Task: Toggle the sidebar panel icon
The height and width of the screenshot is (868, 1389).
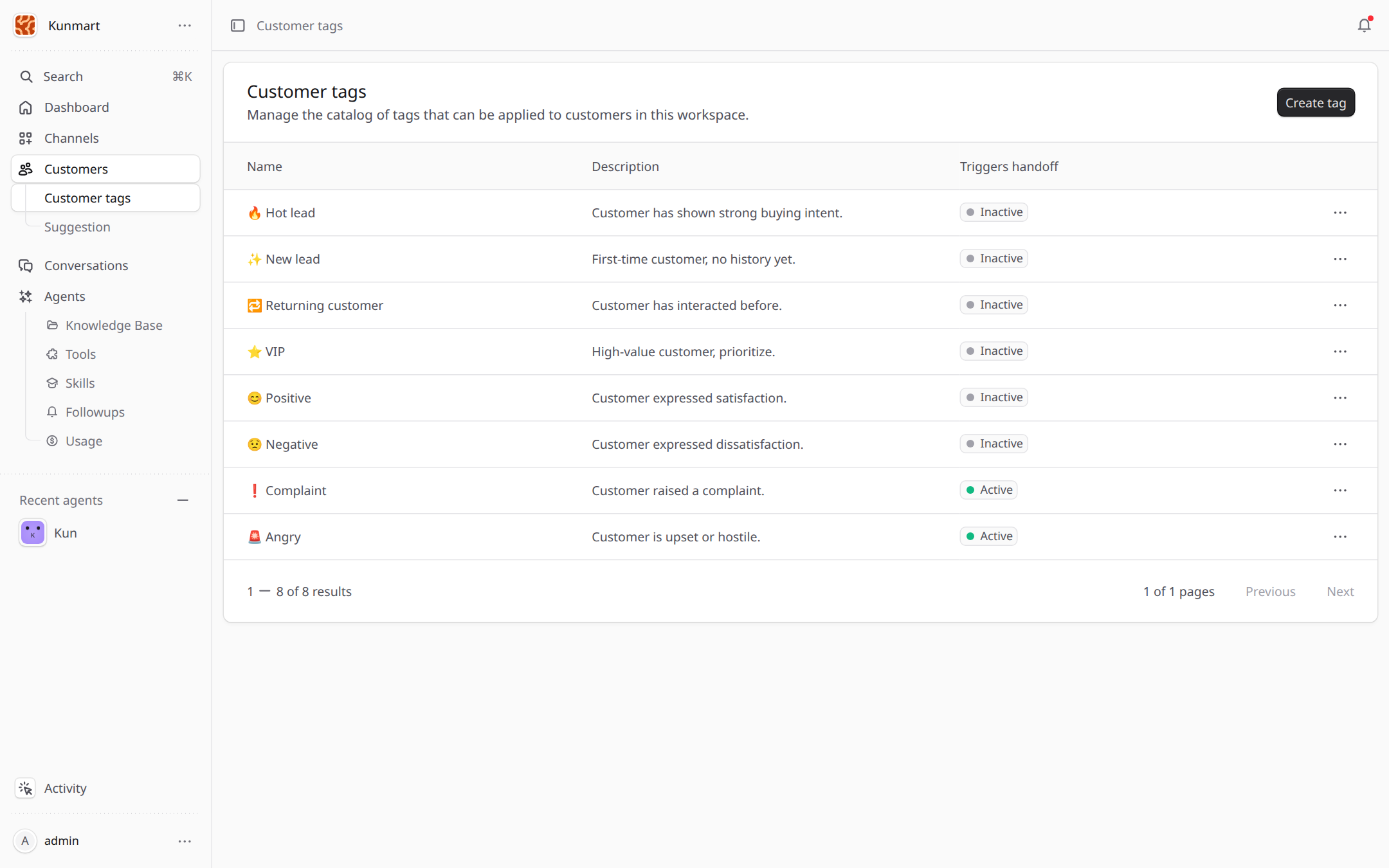Action: click(x=238, y=26)
